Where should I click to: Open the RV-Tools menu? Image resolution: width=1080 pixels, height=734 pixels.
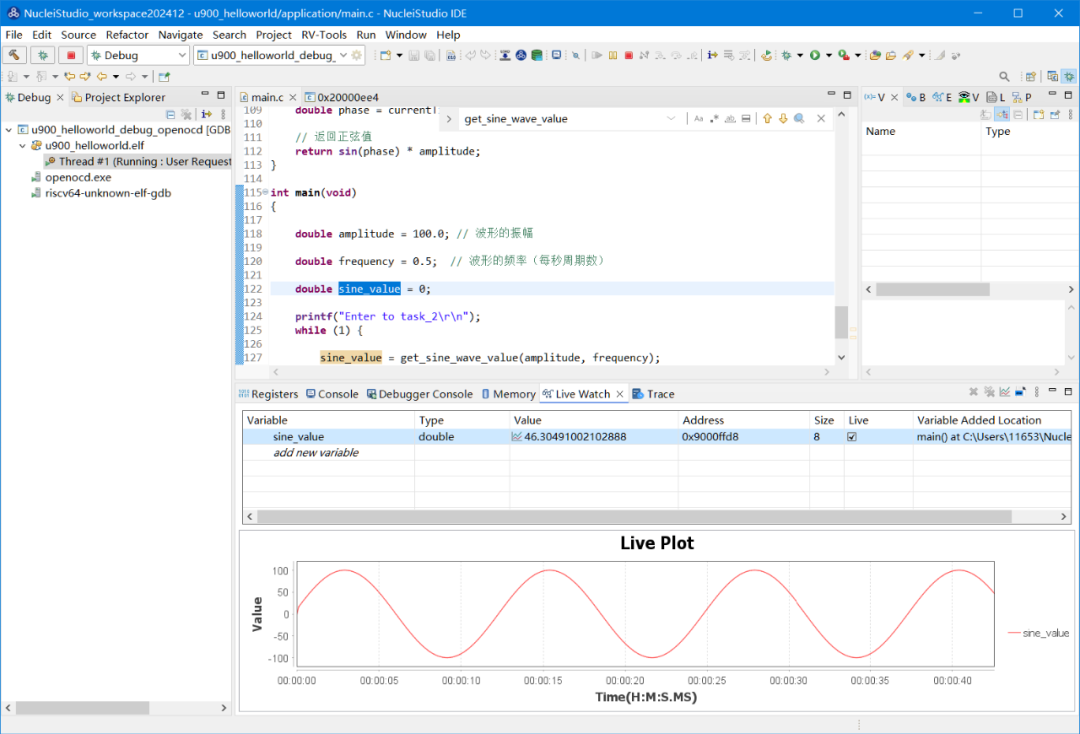click(324, 34)
